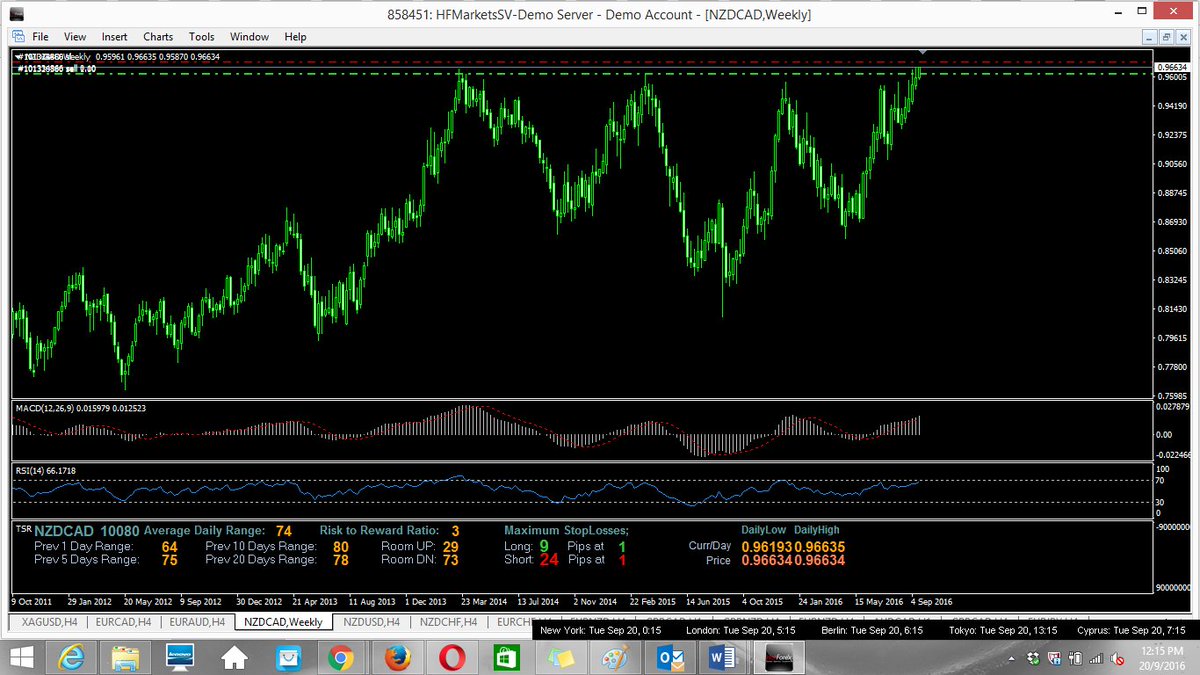Show hidden system tray icons
Screen dimensions: 1200x675
click(x=1014, y=658)
